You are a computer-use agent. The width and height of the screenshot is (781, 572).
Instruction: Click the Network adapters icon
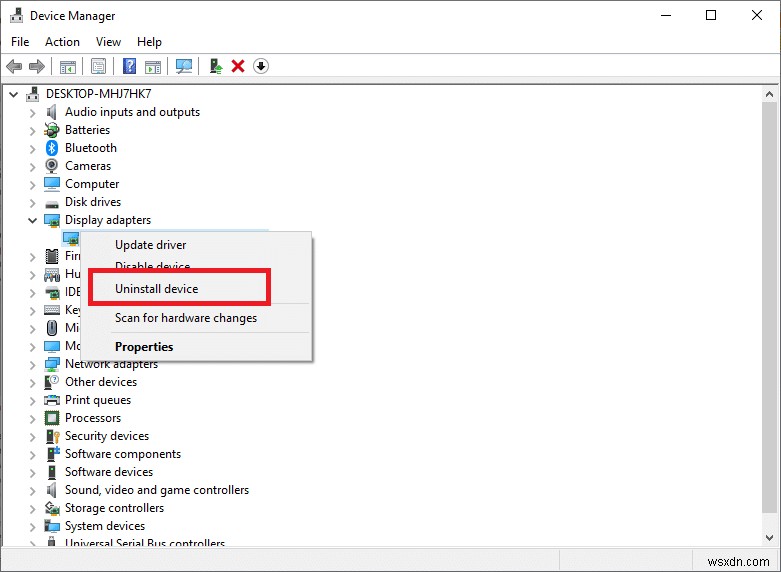(x=52, y=364)
